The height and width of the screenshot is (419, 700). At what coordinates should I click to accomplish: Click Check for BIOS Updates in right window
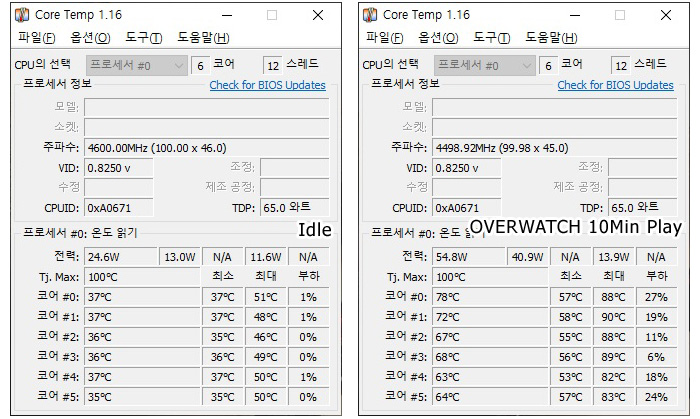[615, 85]
